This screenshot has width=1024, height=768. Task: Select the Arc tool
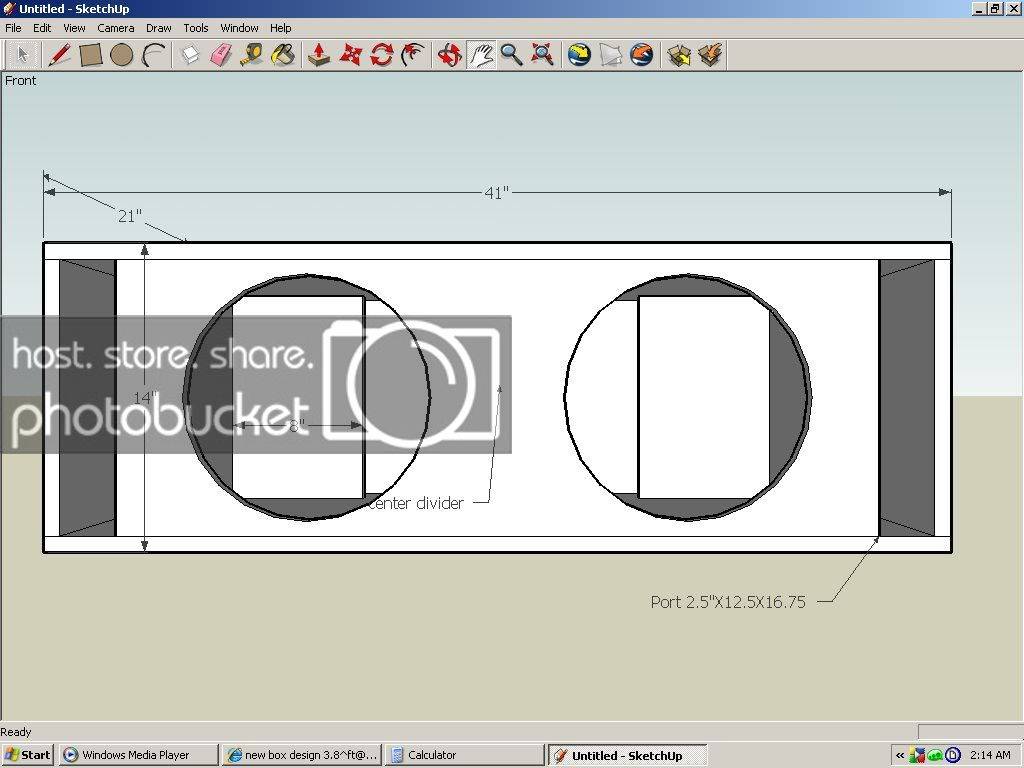click(153, 55)
